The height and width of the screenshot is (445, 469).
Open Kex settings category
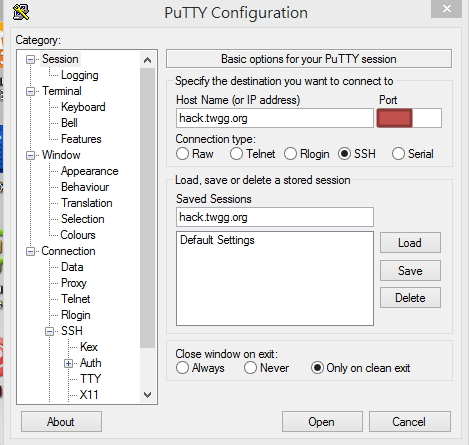click(x=89, y=347)
